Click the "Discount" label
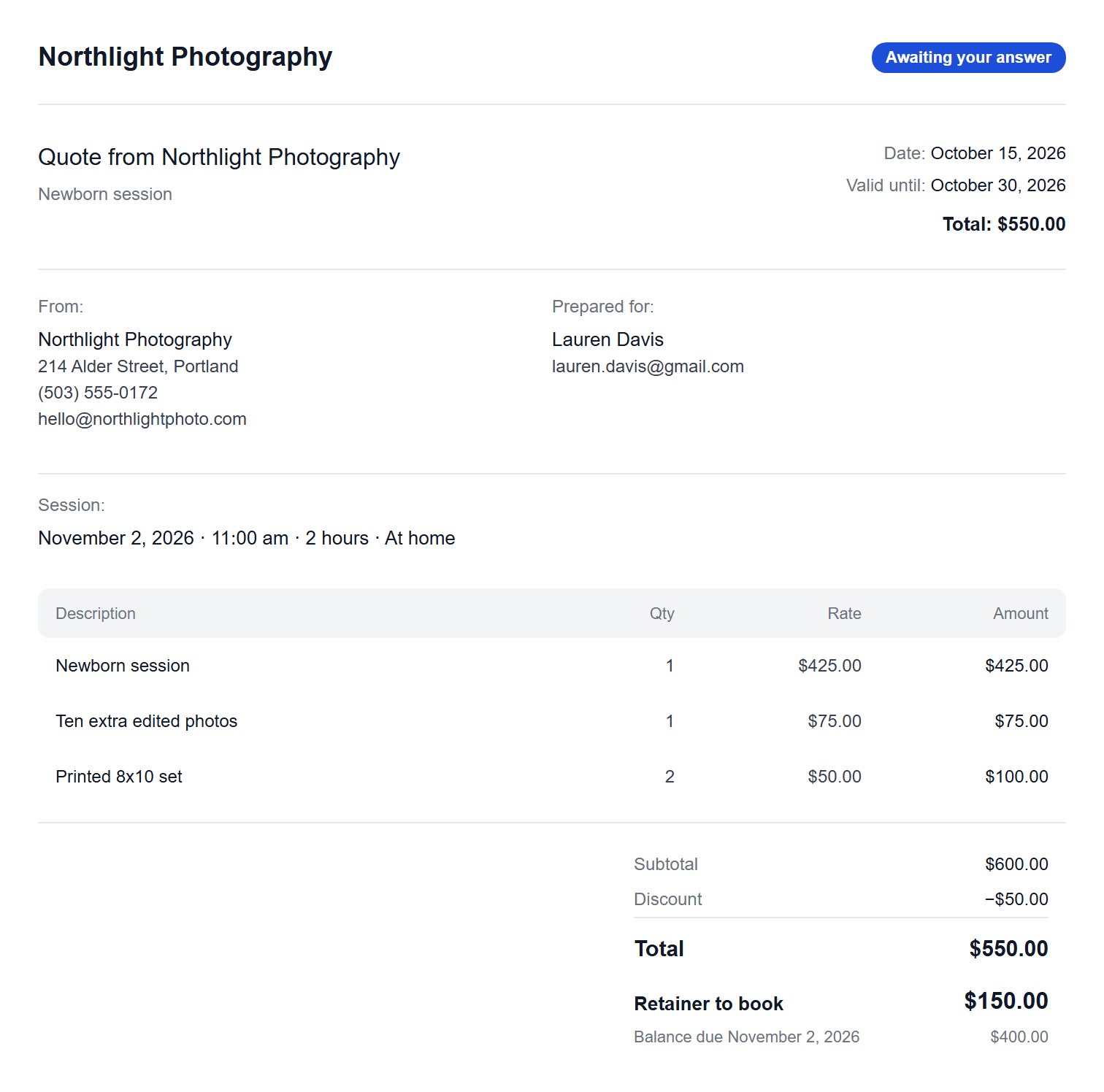 coord(668,899)
